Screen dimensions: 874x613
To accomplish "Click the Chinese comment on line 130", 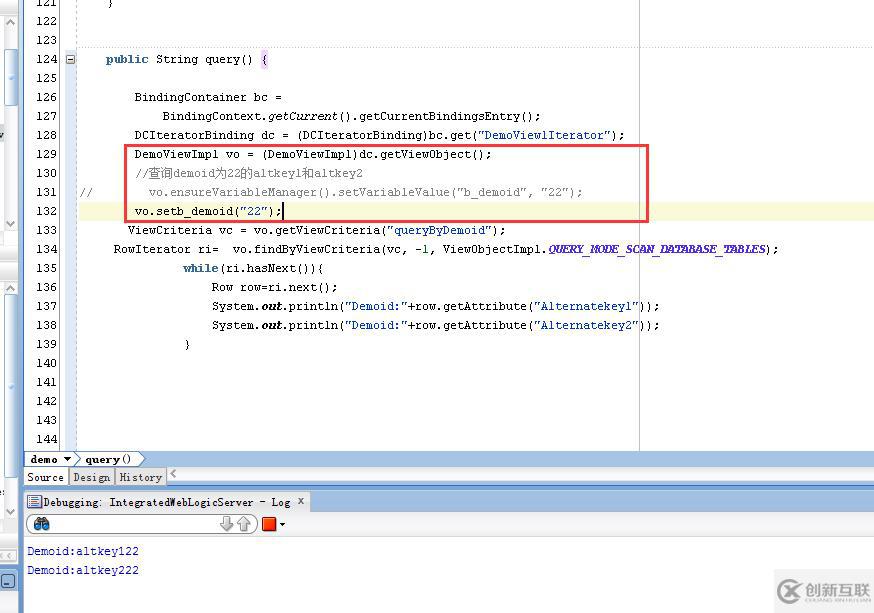I will click(x=249, y=173).
